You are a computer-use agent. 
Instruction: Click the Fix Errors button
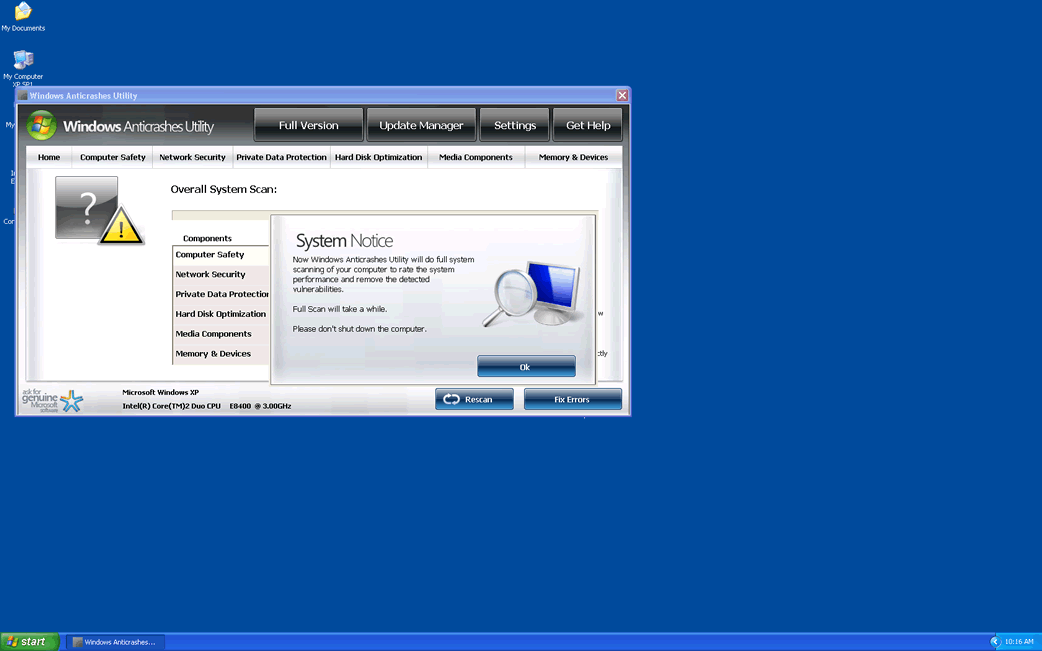coord(572,399)
